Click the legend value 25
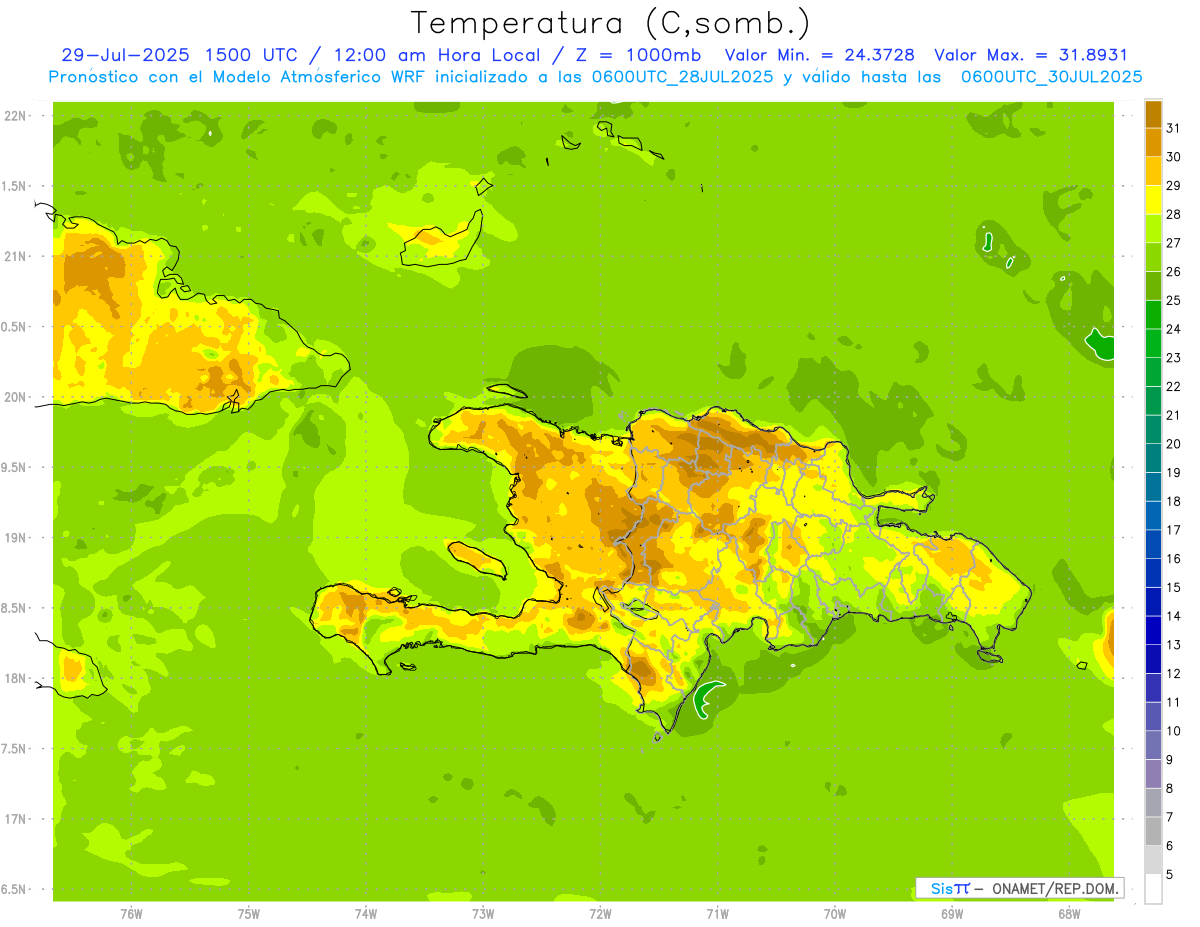1200x927 pixels. (x=1174, y=300)
